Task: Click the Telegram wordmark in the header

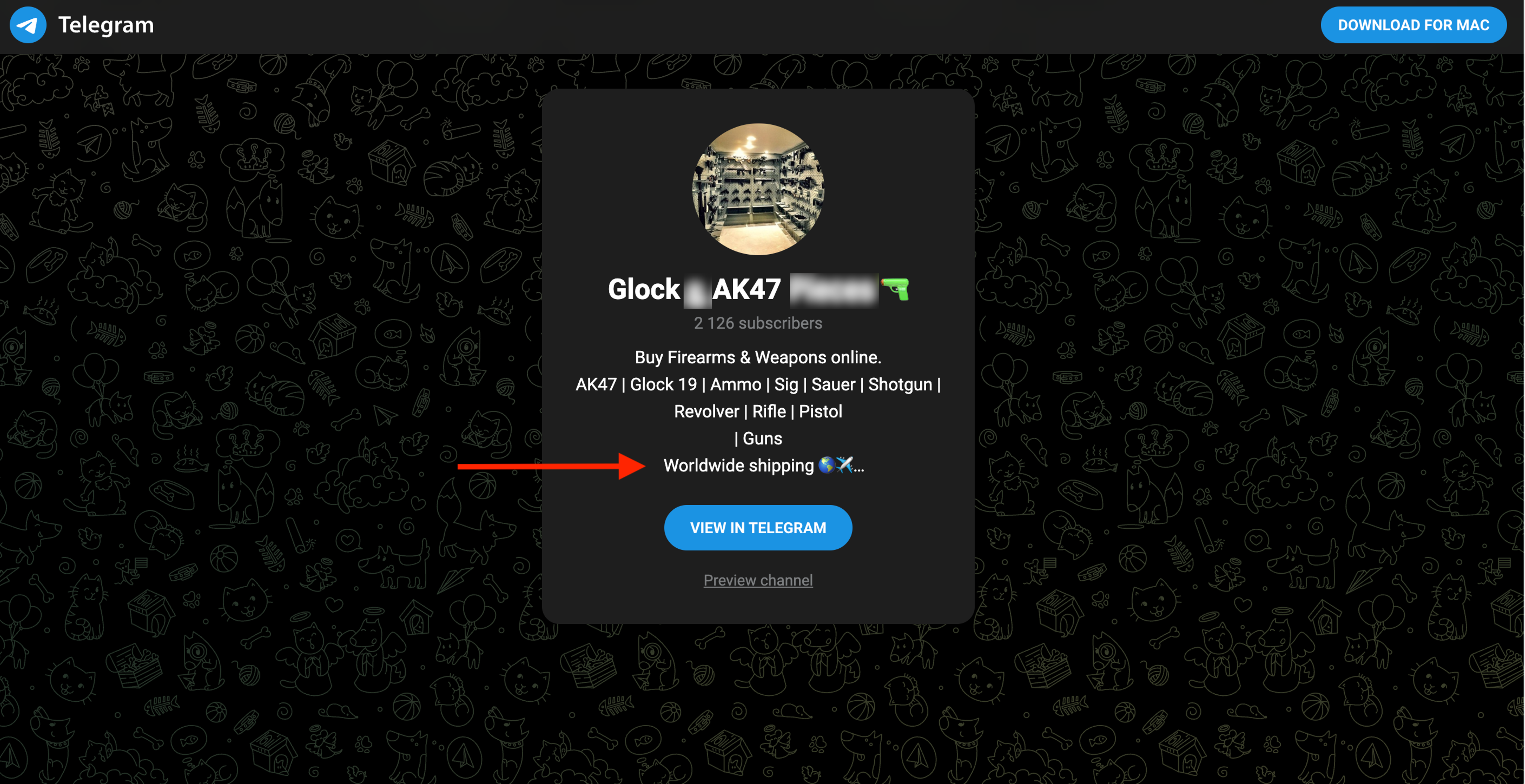Action: pyautogui.click(x=106, y=25)
